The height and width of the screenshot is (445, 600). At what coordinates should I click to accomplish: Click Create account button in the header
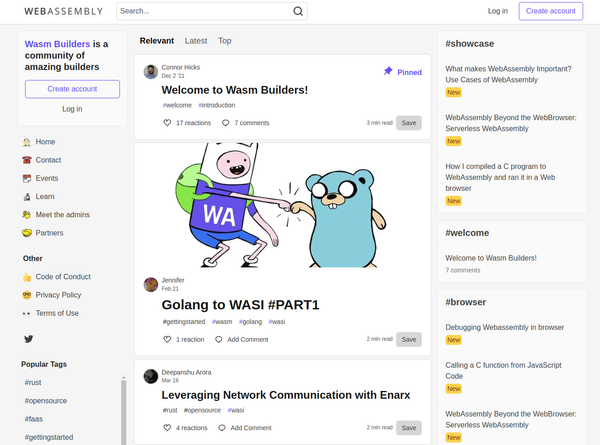coord(551,11)
